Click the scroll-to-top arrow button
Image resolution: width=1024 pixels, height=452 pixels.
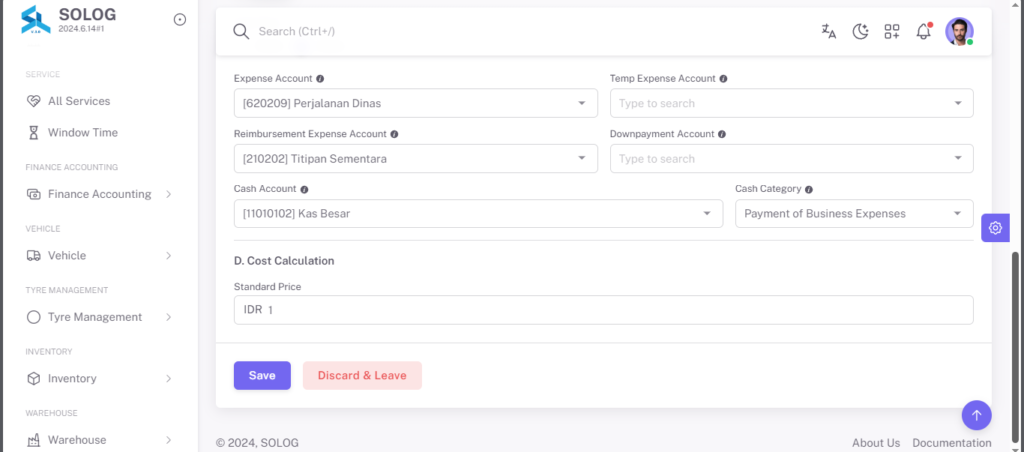(x=976, y=415)
